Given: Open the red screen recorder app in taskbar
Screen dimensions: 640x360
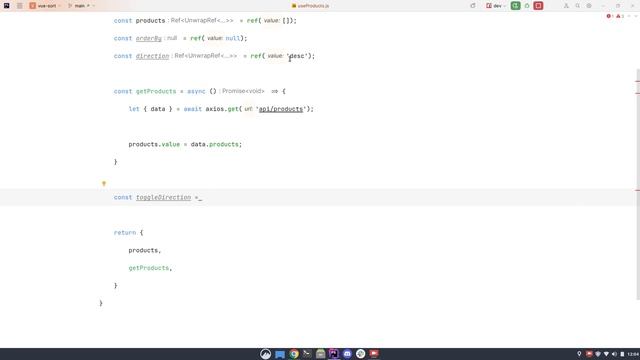Looking at the screenshot, I should 374,354.
